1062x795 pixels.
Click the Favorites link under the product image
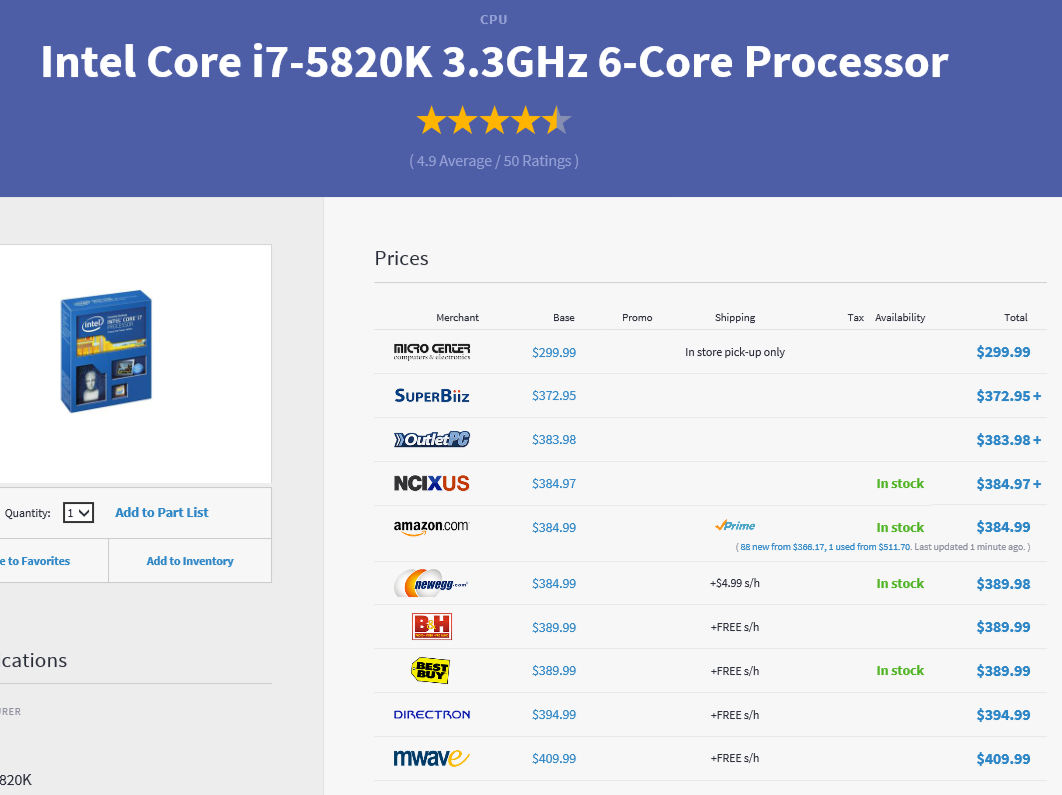pos(35,561)
